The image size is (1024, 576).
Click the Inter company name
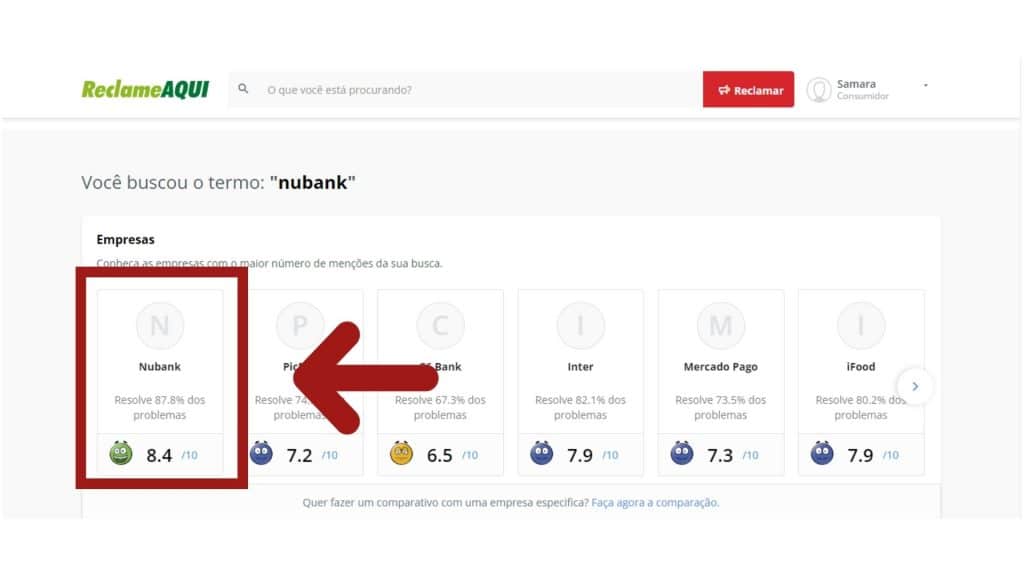(581, 366)
